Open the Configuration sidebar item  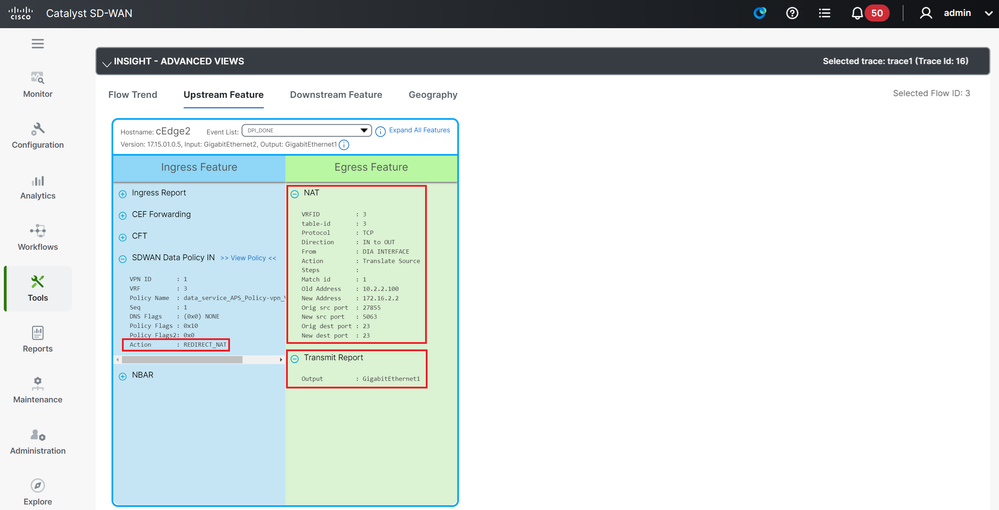coord(38,136)
